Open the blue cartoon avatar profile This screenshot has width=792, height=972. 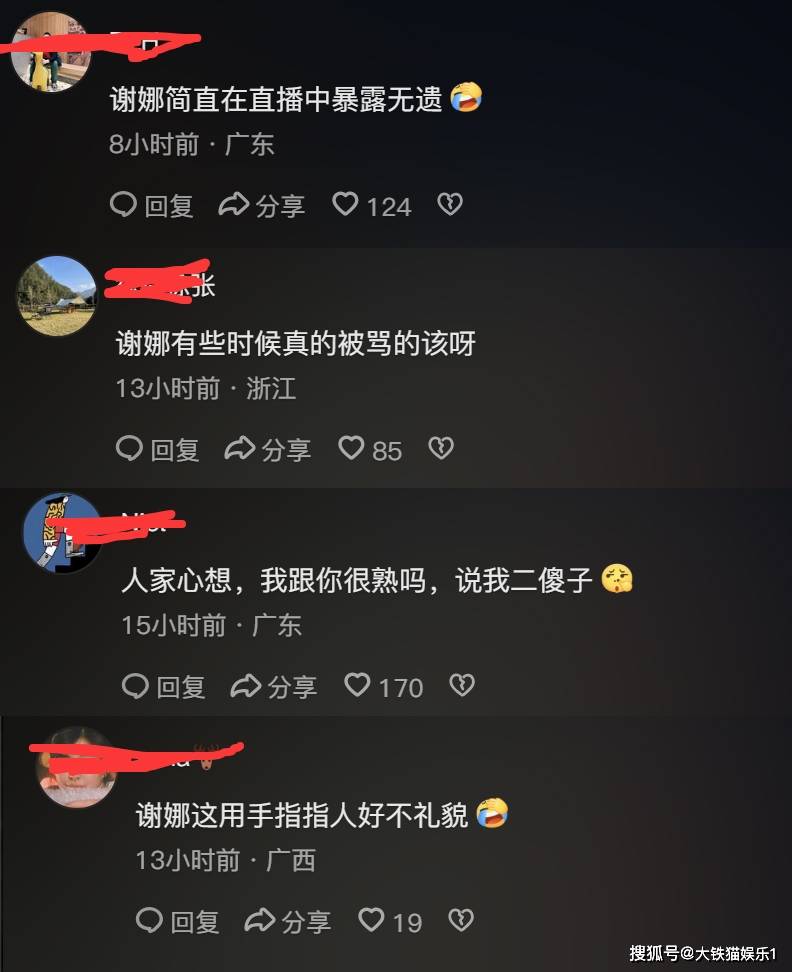(x=62, y=532)
